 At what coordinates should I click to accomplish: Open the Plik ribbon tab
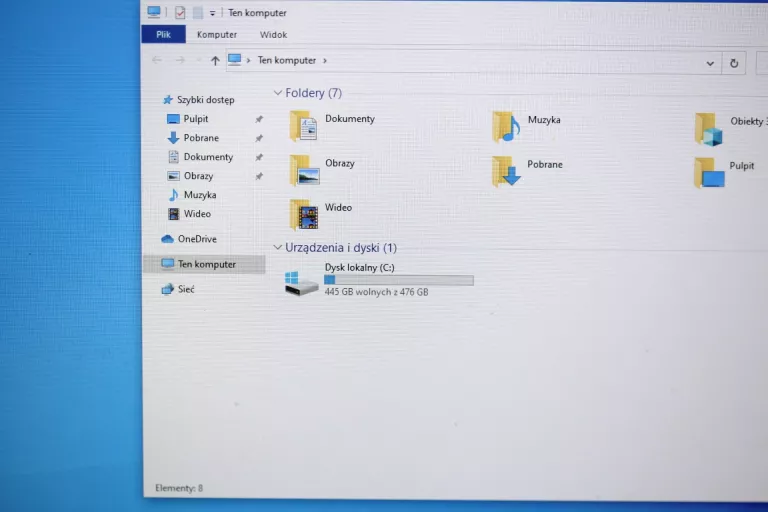163,34
